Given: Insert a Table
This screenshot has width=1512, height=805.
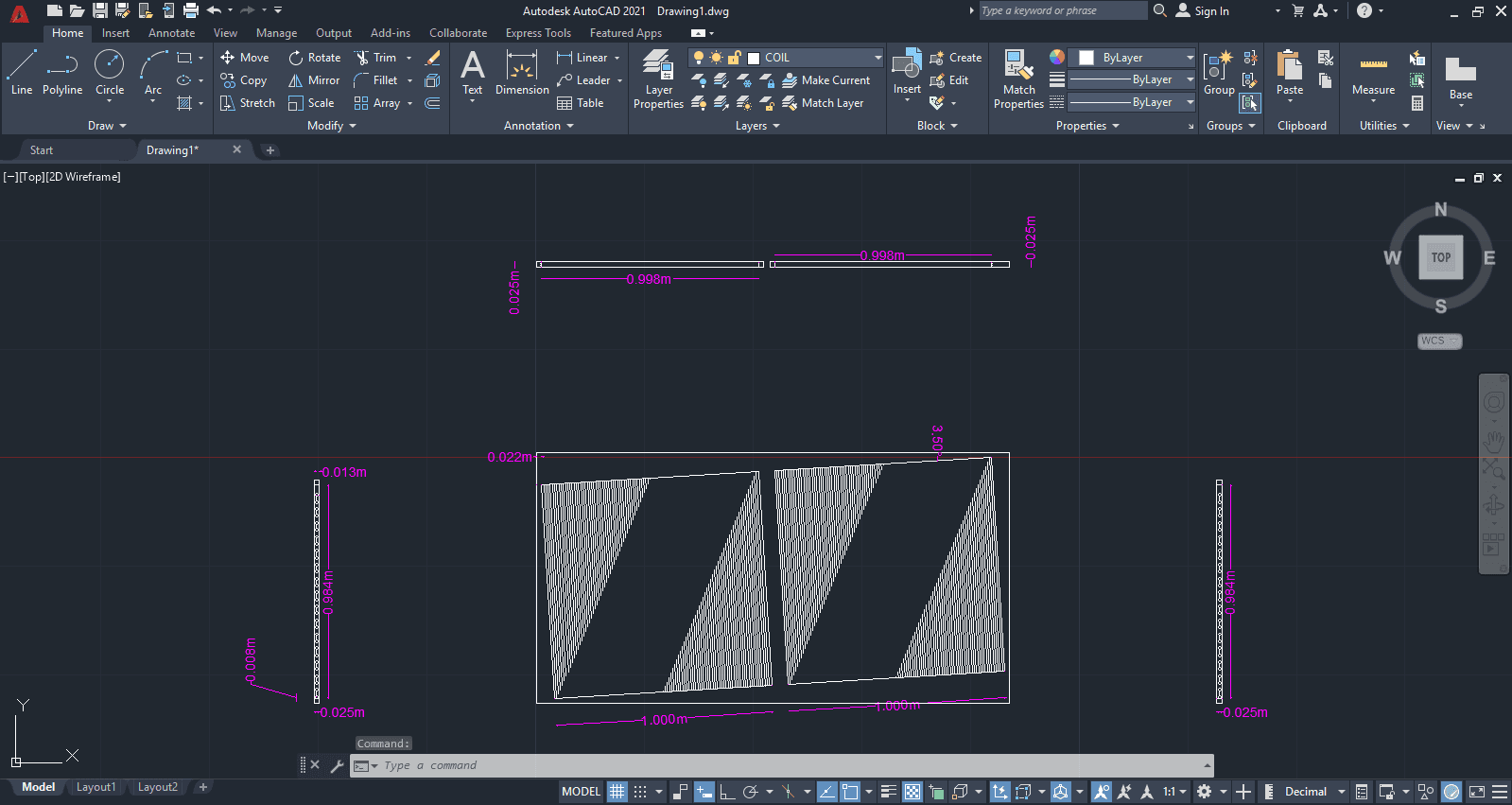Looking at the screenshot, I should pos(581,103).
